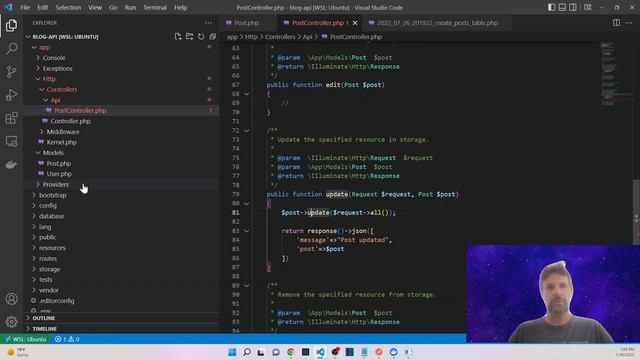This screenshot has width=640, height=360.
Task: Open the View menu
Action: pos(95,7)
